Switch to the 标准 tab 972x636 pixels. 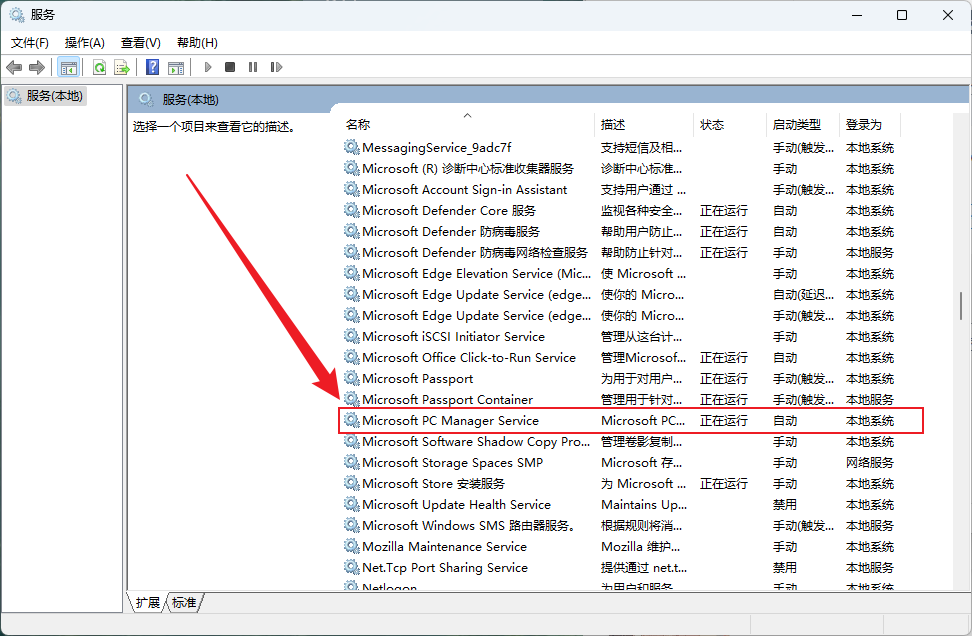tap(184, 602)
